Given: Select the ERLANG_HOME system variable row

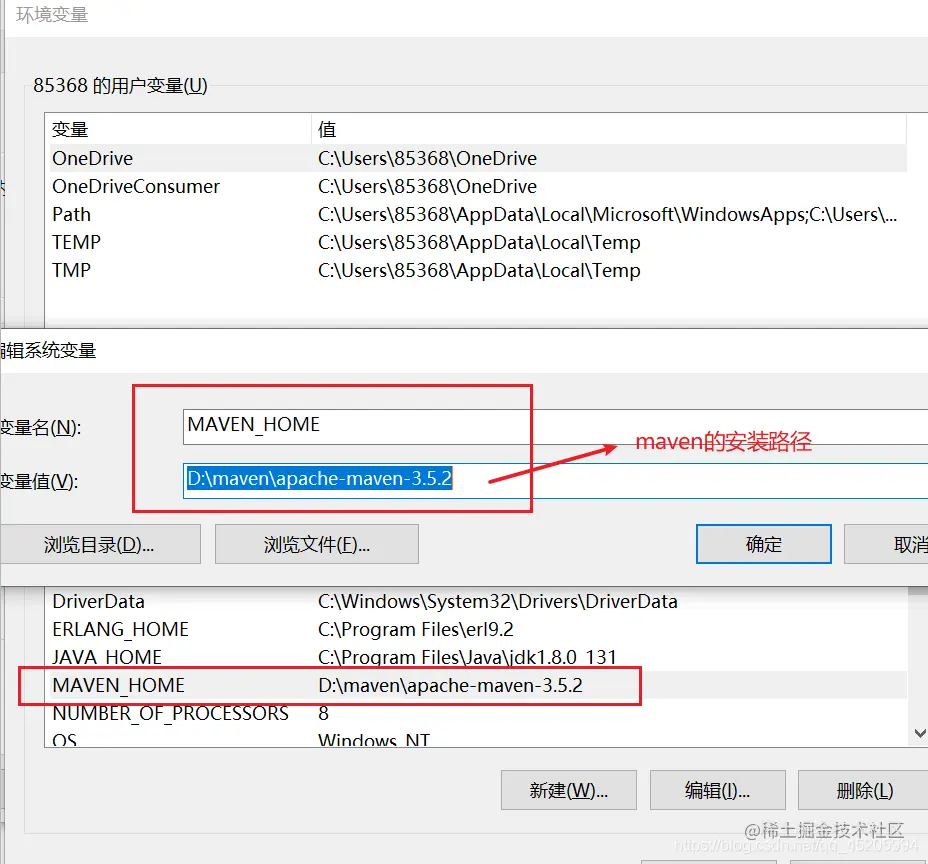Looking at the screenshot, I should point(478,629).
